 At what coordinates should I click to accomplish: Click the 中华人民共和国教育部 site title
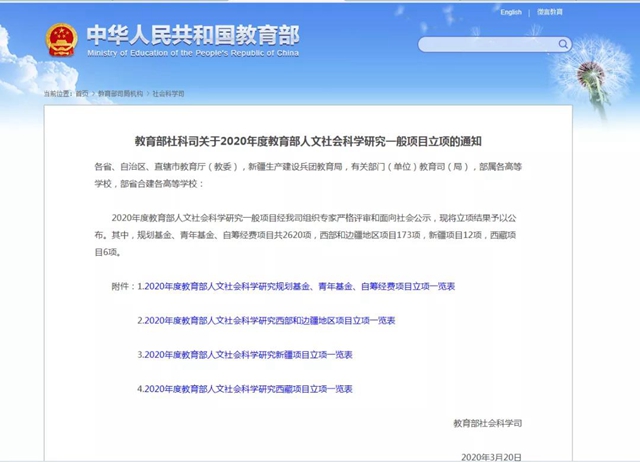tap(193, 35)
